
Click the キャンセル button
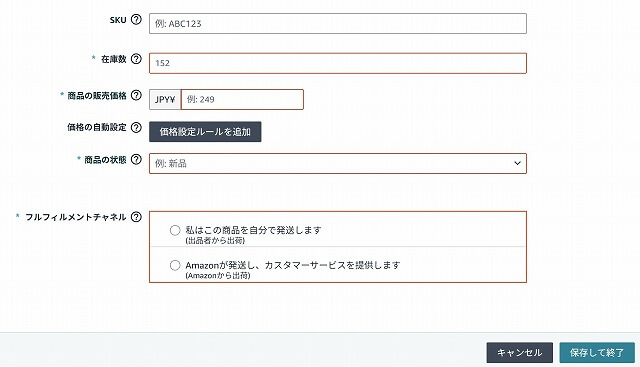tap(520, 353)
